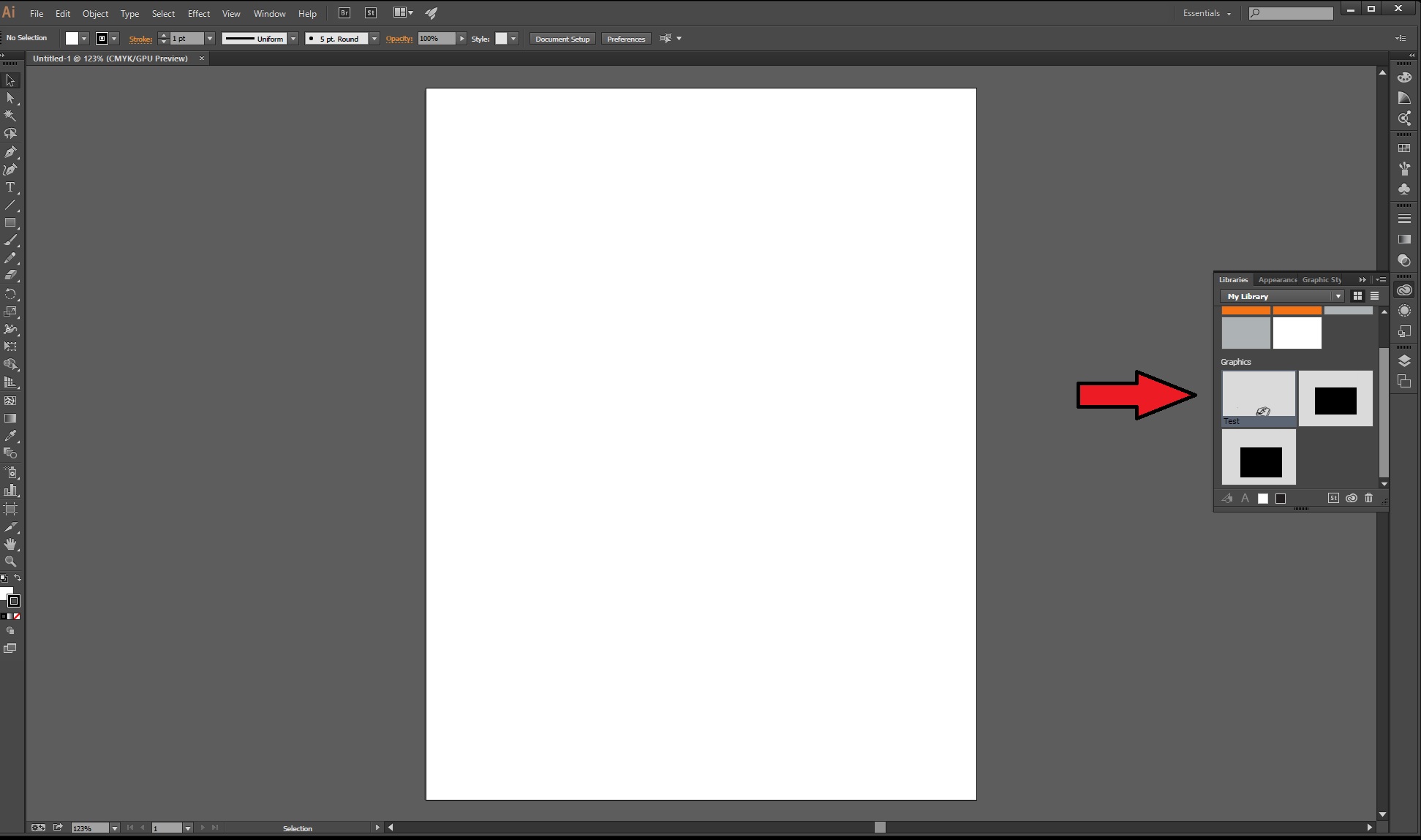
Task: Add fill color to library
Action: click(x=1263, y=499)
